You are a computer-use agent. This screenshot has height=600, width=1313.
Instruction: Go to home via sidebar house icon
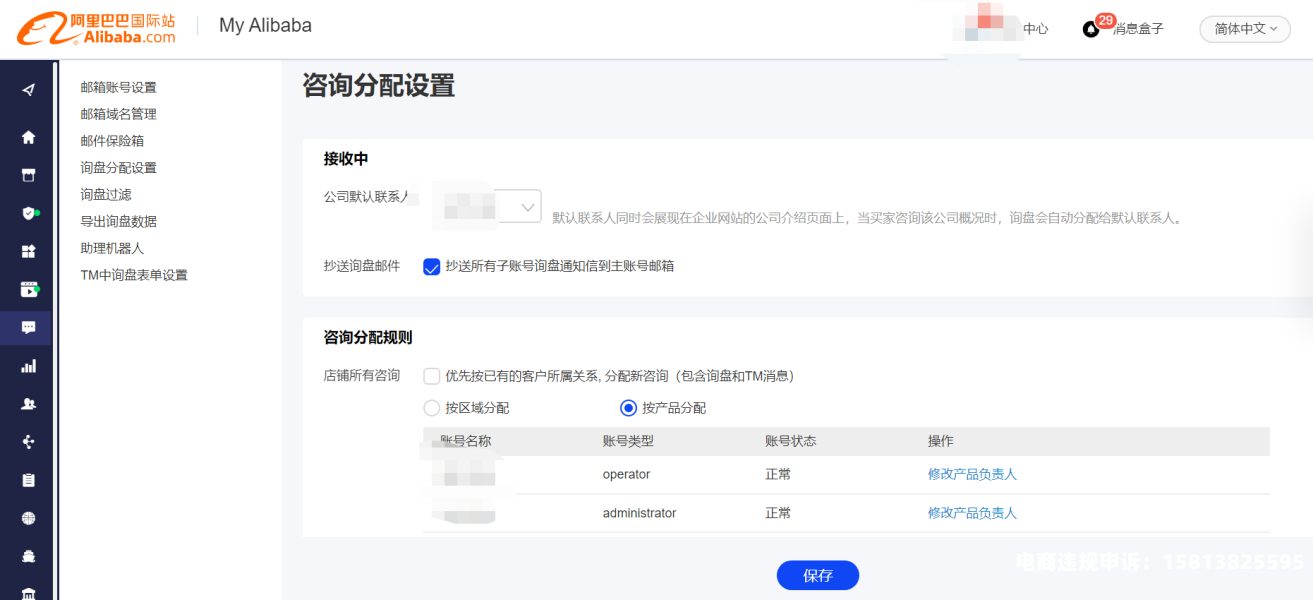[x=28, y=137]
